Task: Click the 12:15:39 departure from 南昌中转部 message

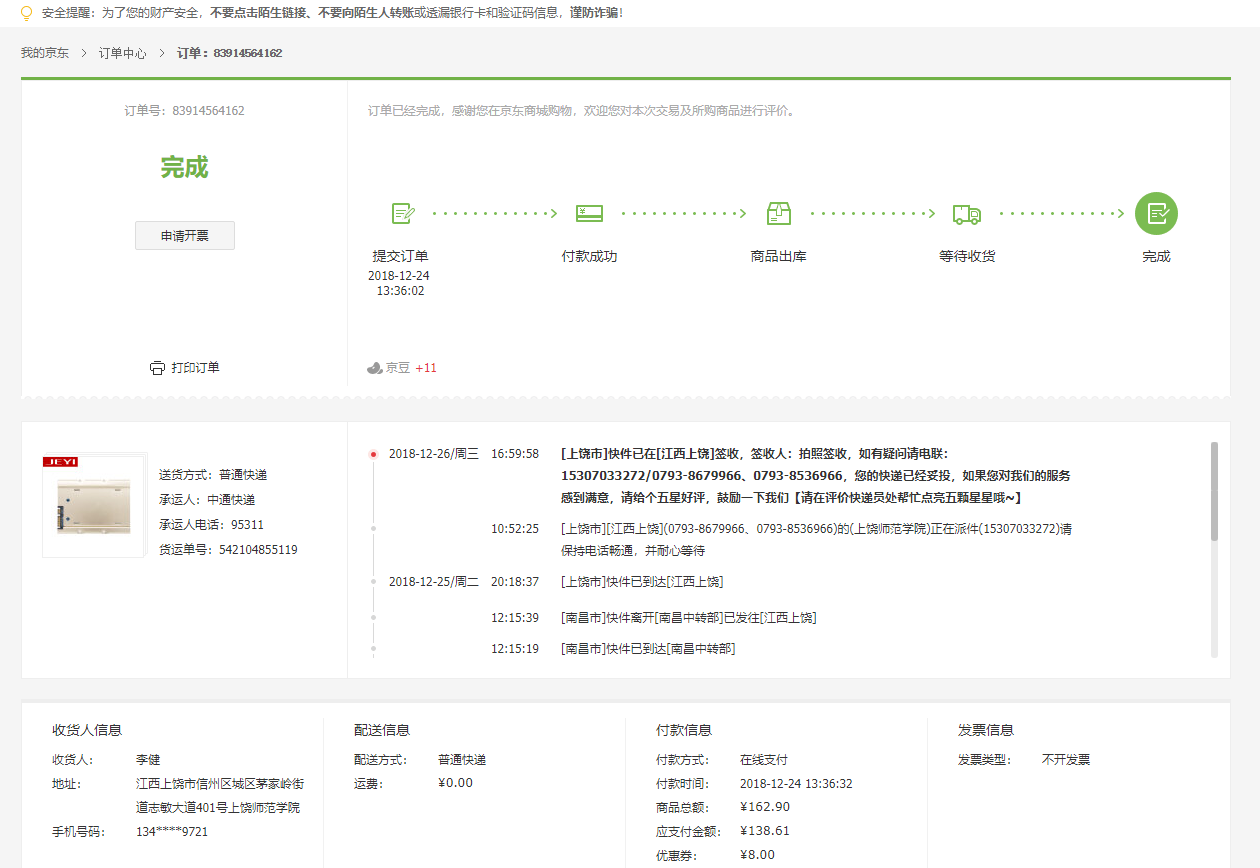Action: click(689, 618)
